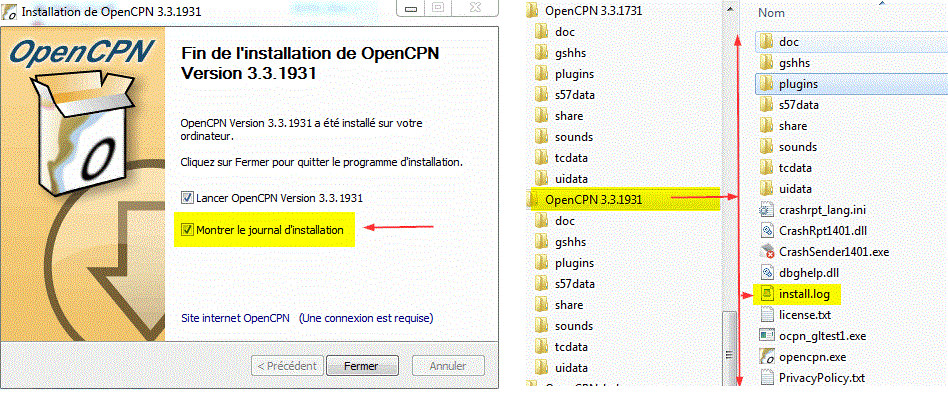Select share under OpenCPN 3.3.1731 in tree
948x394 pixels.
click(x=568, y=116)
